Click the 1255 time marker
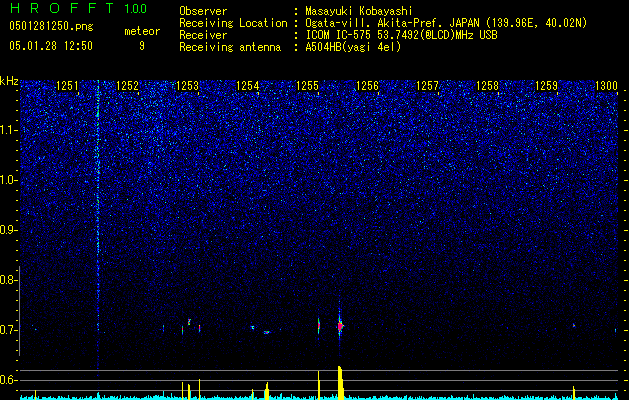Viewport: 629px width, 400px height. click(x=307, y=85)
